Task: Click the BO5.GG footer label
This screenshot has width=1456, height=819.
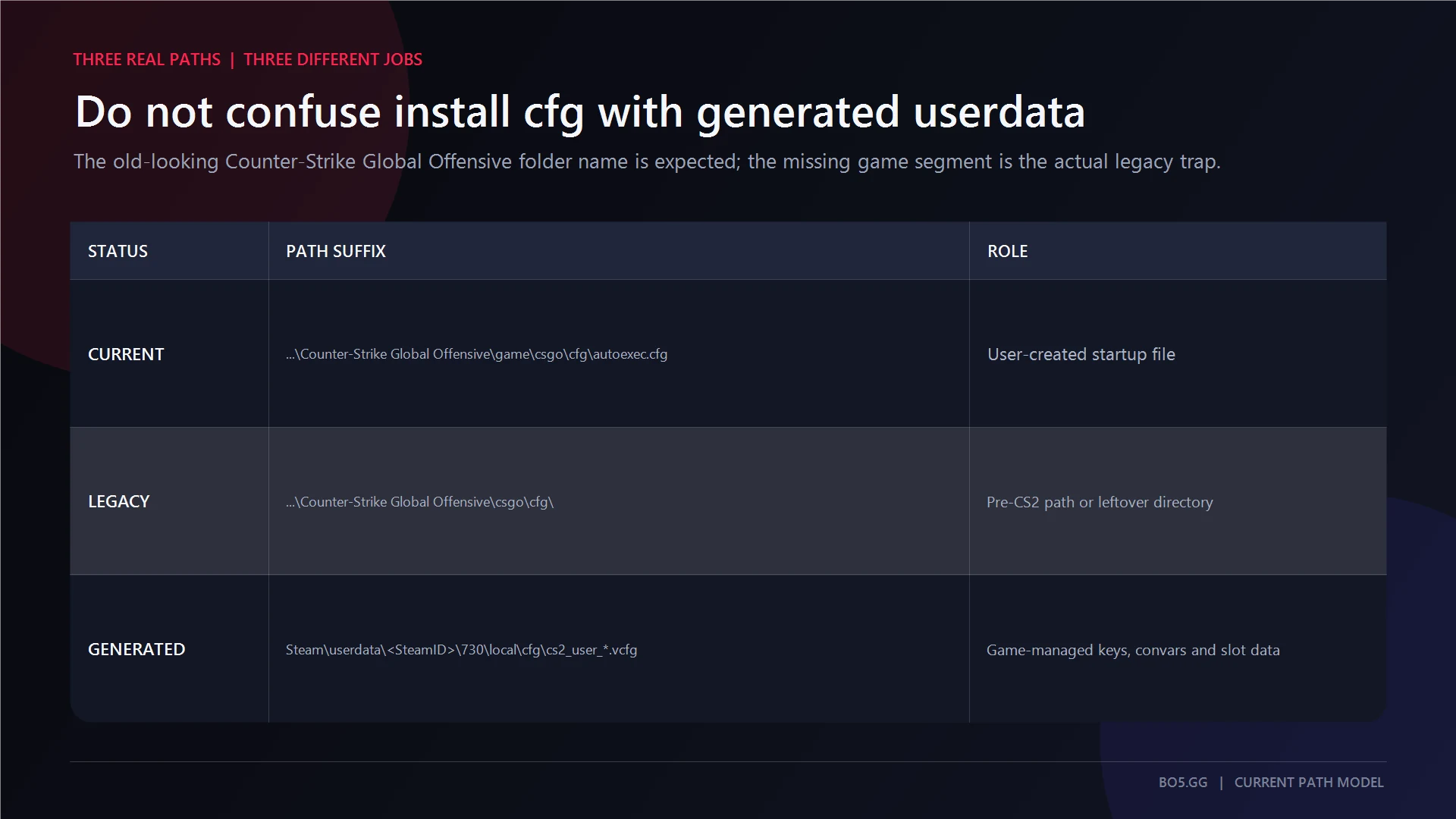Action: click(x=1183, y=782)
